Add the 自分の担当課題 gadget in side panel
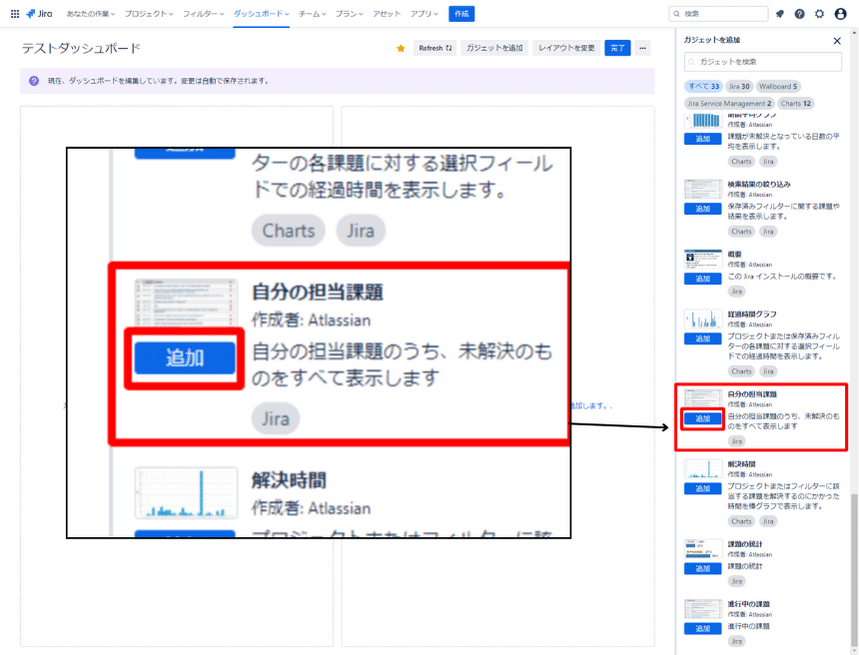This screenshot has height=655, width=859. point(703,418)
